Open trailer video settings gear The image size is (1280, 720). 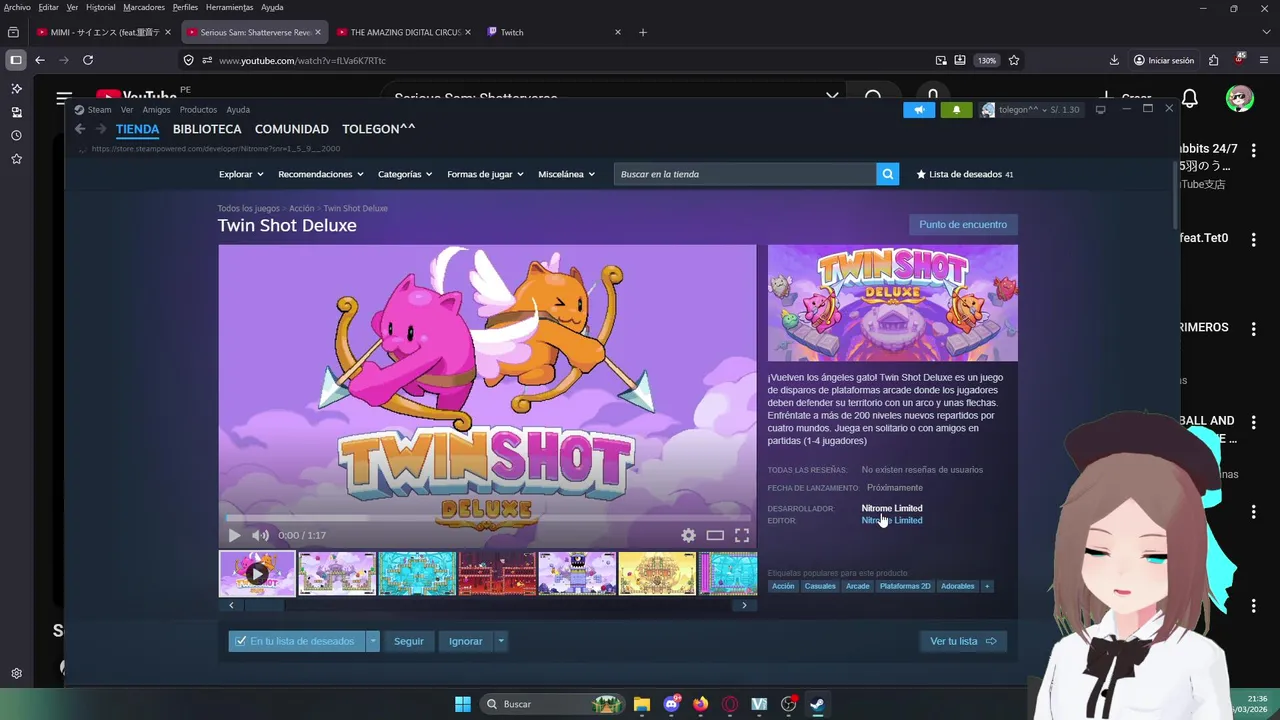(688, 535)
